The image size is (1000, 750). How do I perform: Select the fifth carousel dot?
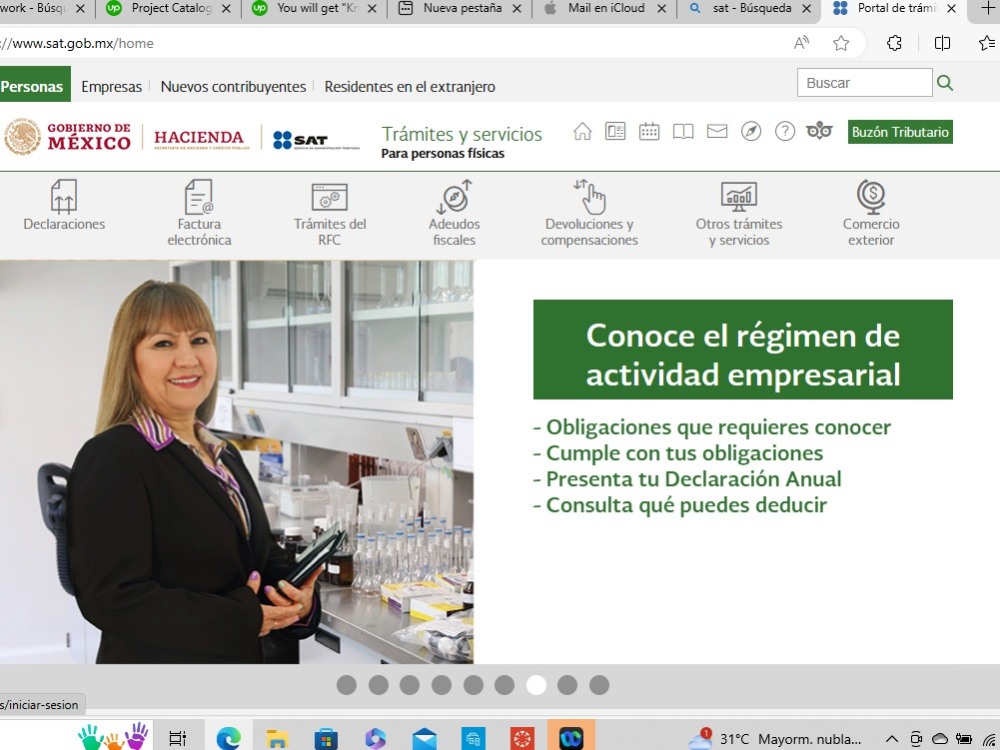473,685
